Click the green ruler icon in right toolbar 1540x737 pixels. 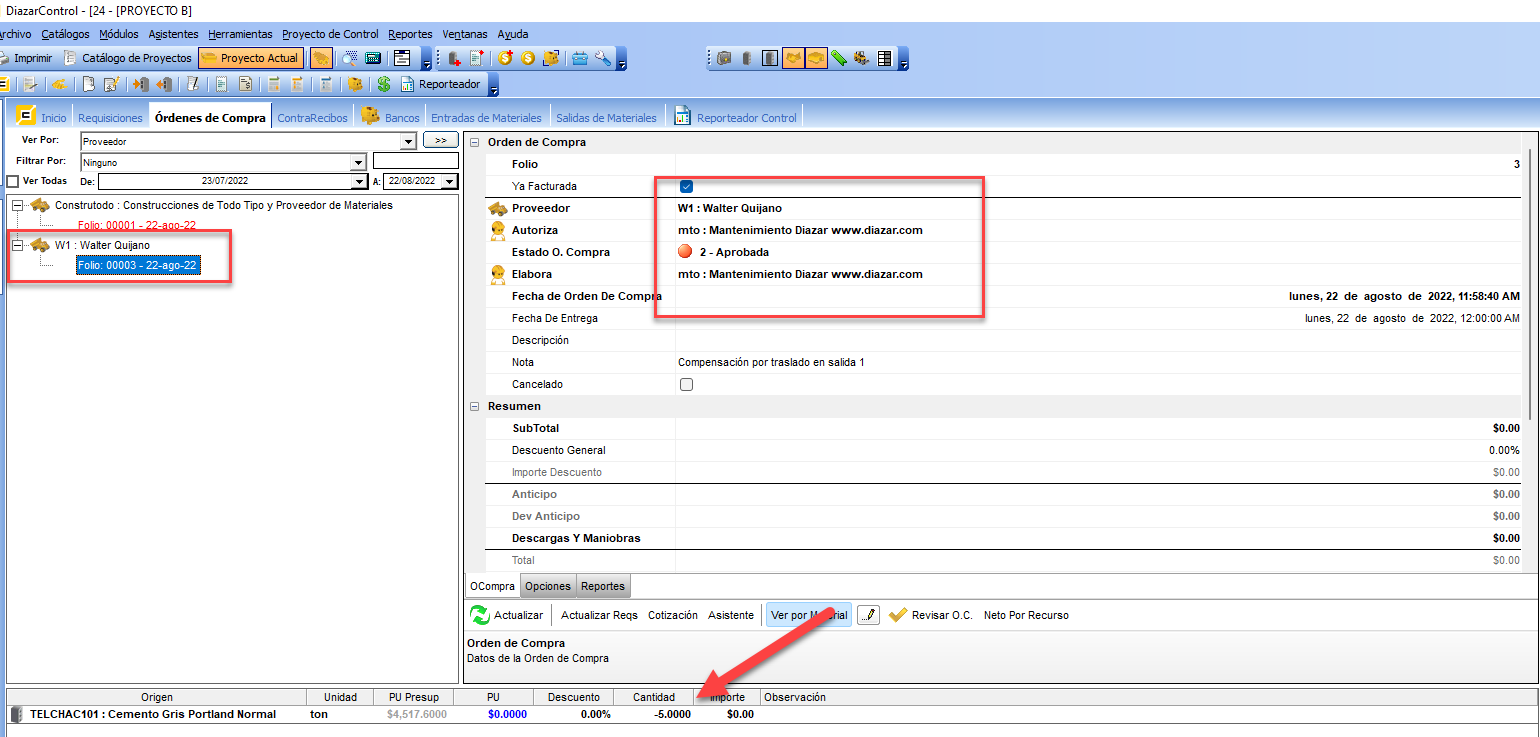click(x=839, y=58)
